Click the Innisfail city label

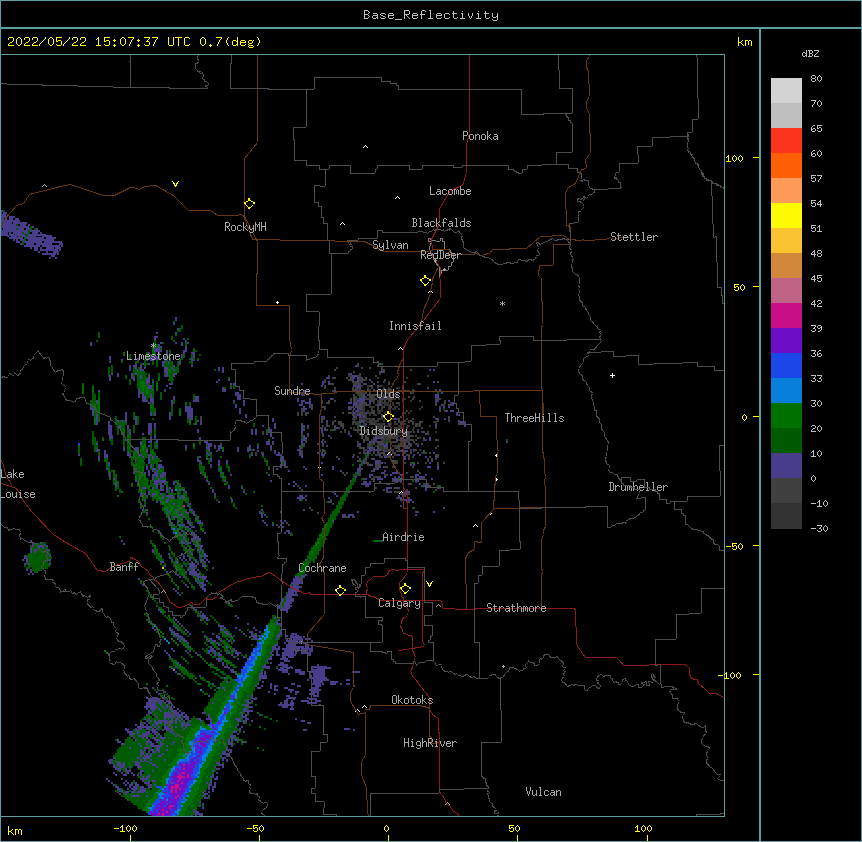tap(415, 326)
